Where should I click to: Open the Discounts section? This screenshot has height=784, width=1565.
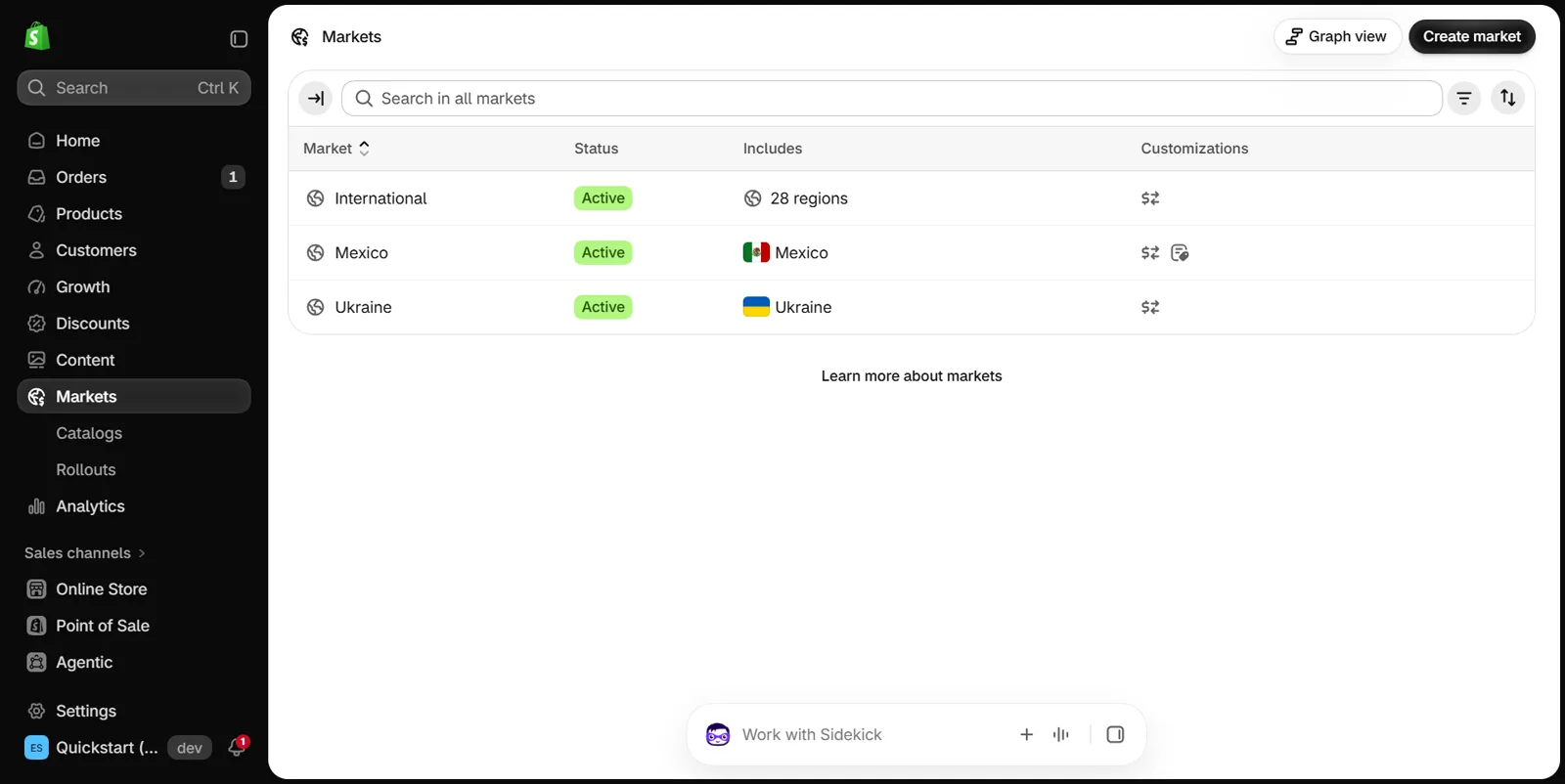134,324
